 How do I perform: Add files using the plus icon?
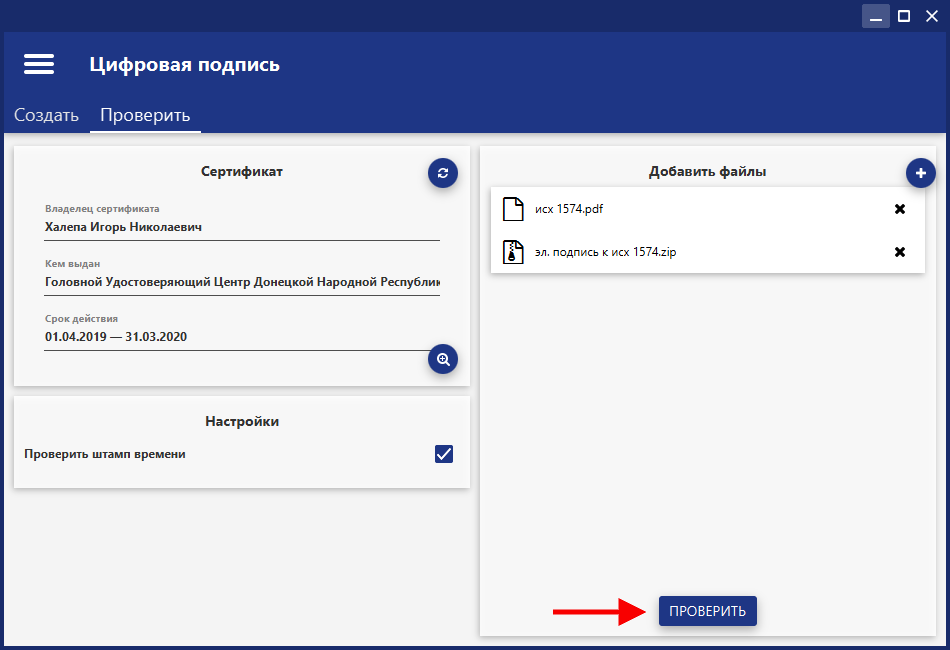(921, 173)
